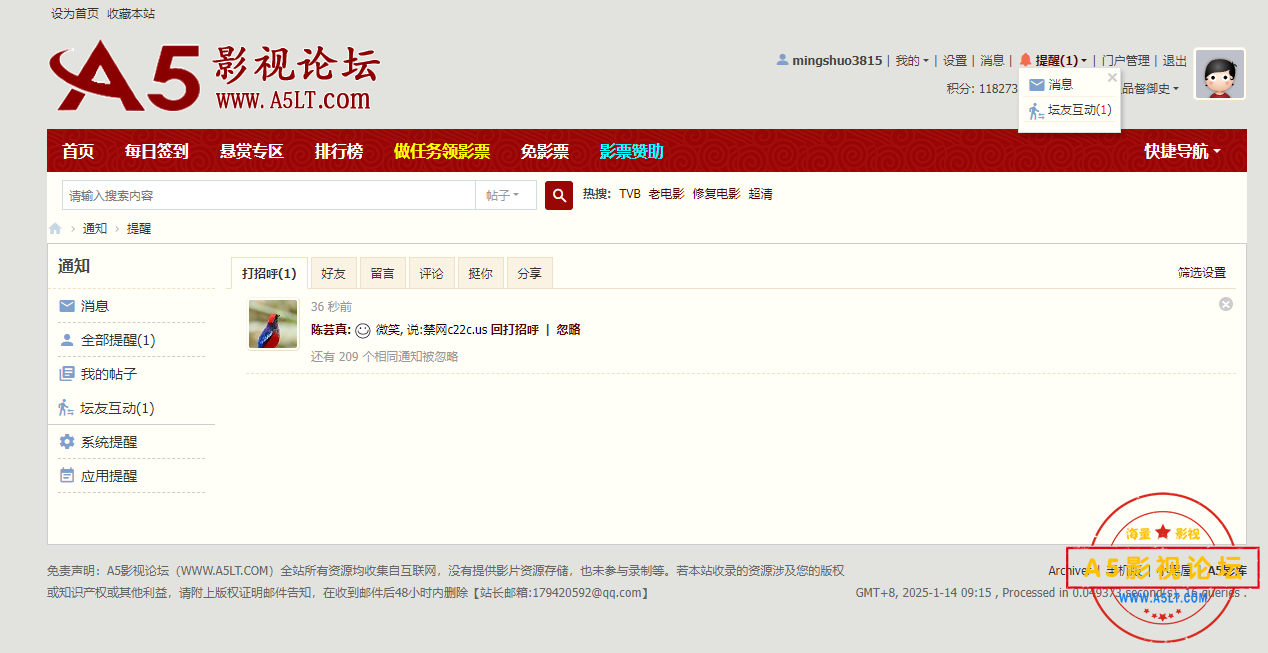
Task: Click the 老电影 hot search link
Action: click(666, 194)
